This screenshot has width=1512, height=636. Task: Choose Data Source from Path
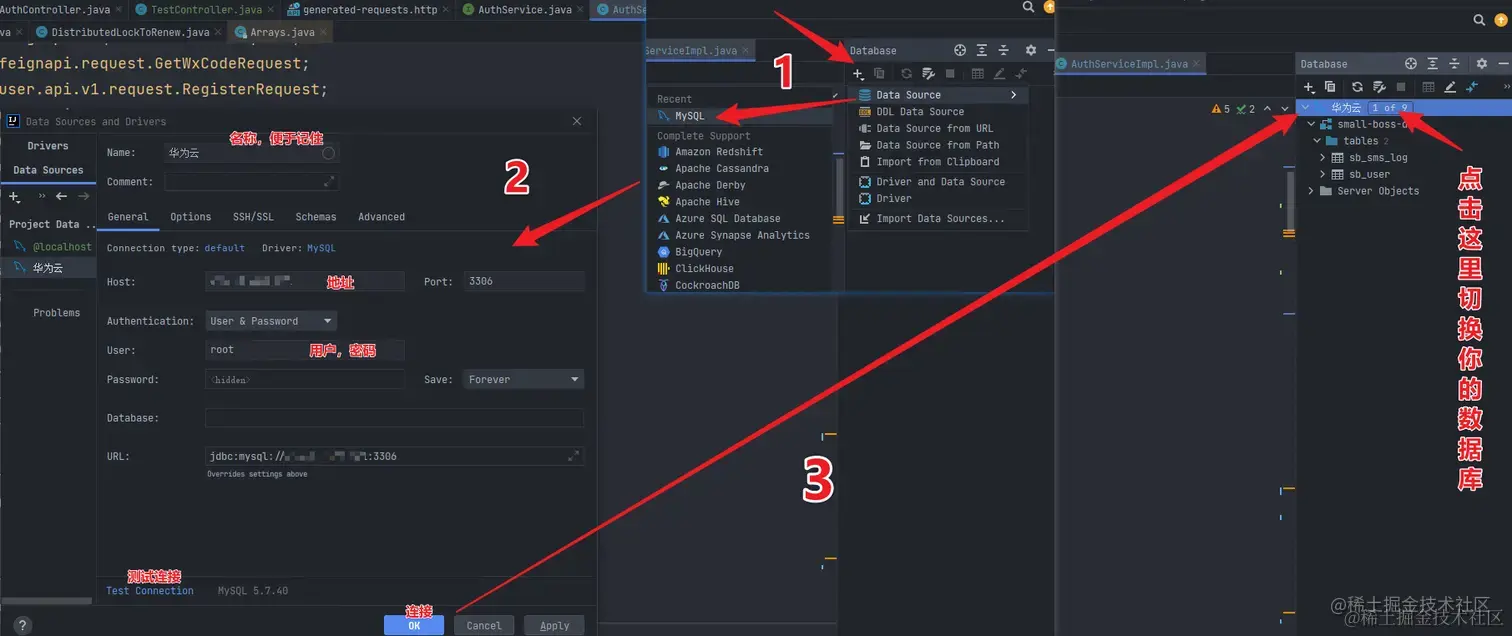coord(940,145)
